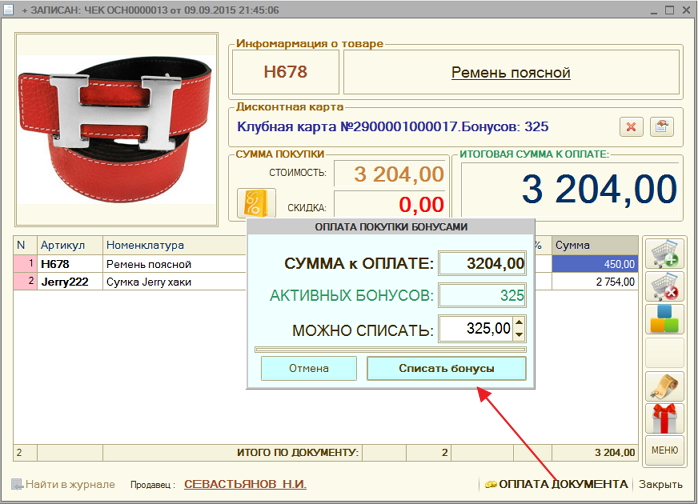Click the total sum to pay 3 204,00
The width and height of the screenshot is (698, 504).
coord(571,189)
